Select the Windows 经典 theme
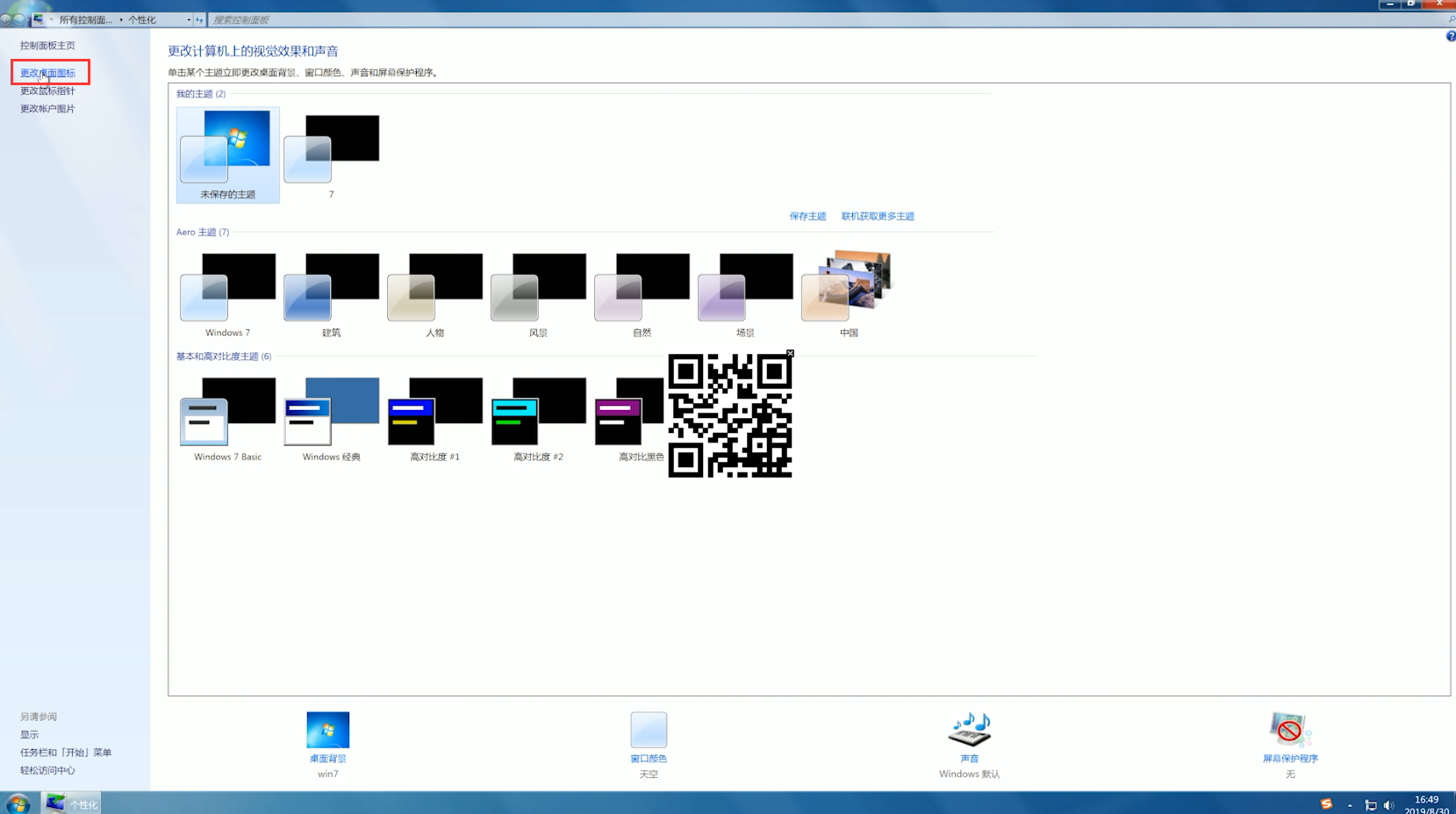This screenshot has width=1456, height=814. click(332, 419)
